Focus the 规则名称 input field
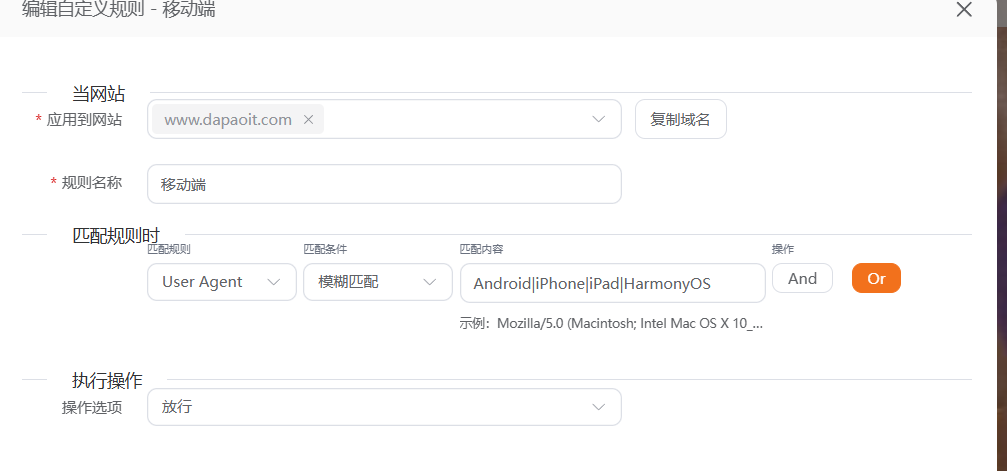Viewport: 1007px width, 471px height. click(x=384, y=184)
